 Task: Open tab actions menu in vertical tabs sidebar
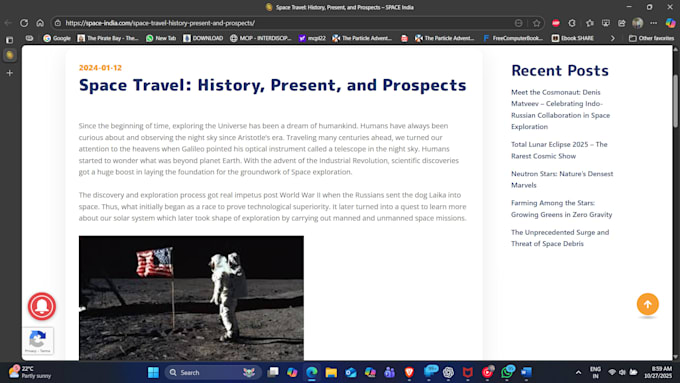click(10, 40)
